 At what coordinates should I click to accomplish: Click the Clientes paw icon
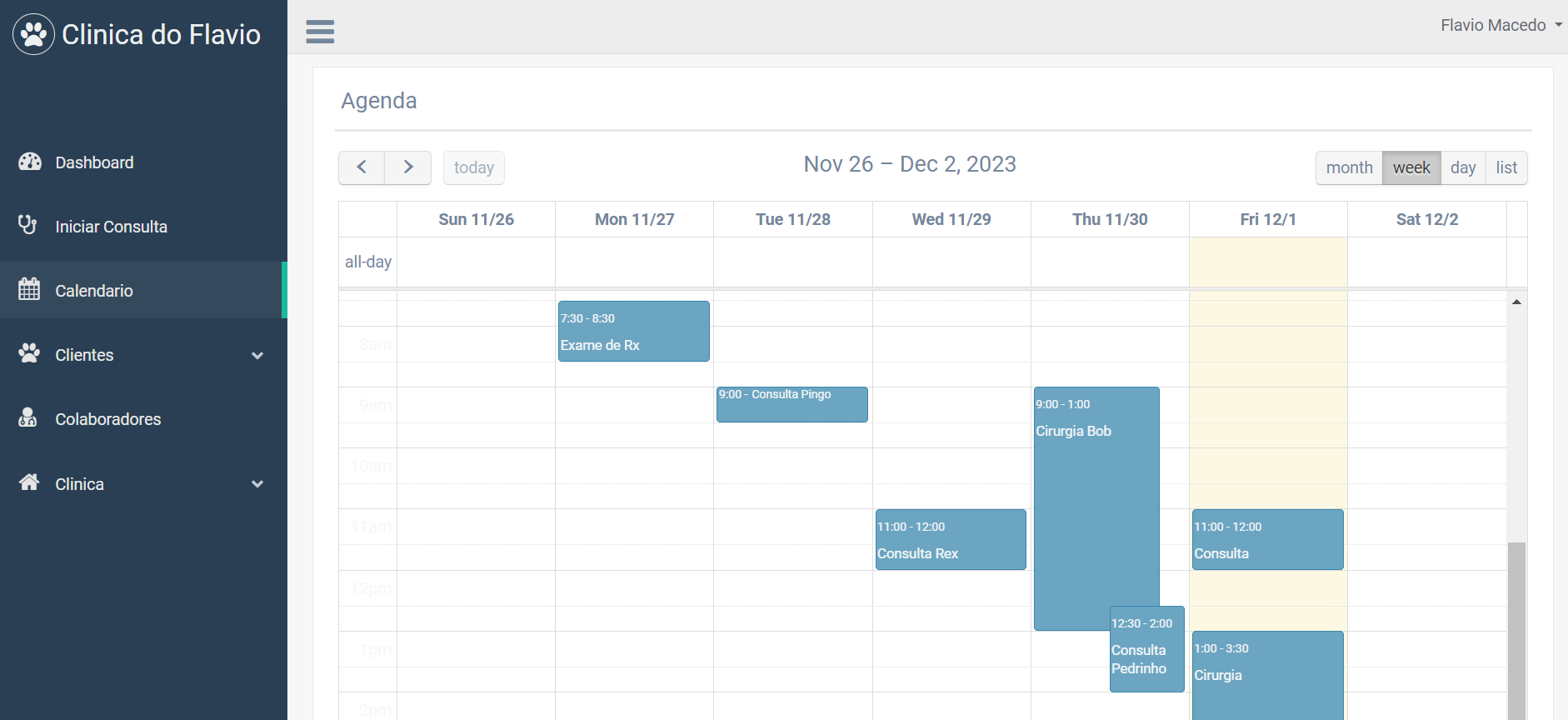(x=29, y=353)
